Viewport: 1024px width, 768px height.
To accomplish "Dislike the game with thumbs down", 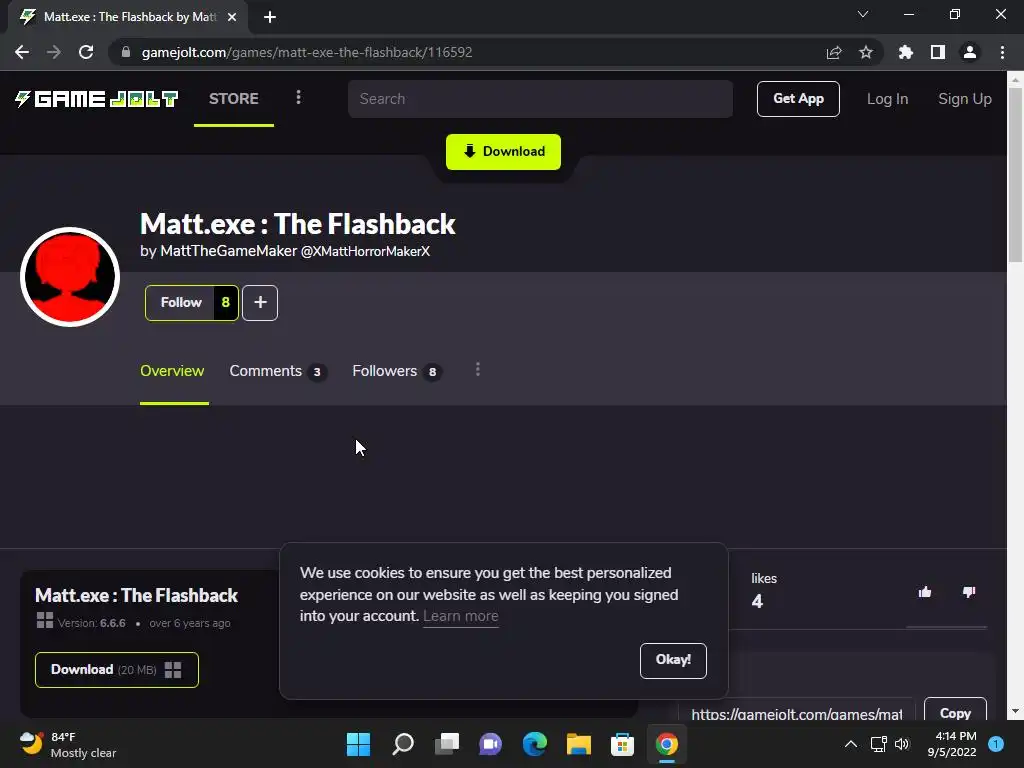I will click(x=969, y=592).
